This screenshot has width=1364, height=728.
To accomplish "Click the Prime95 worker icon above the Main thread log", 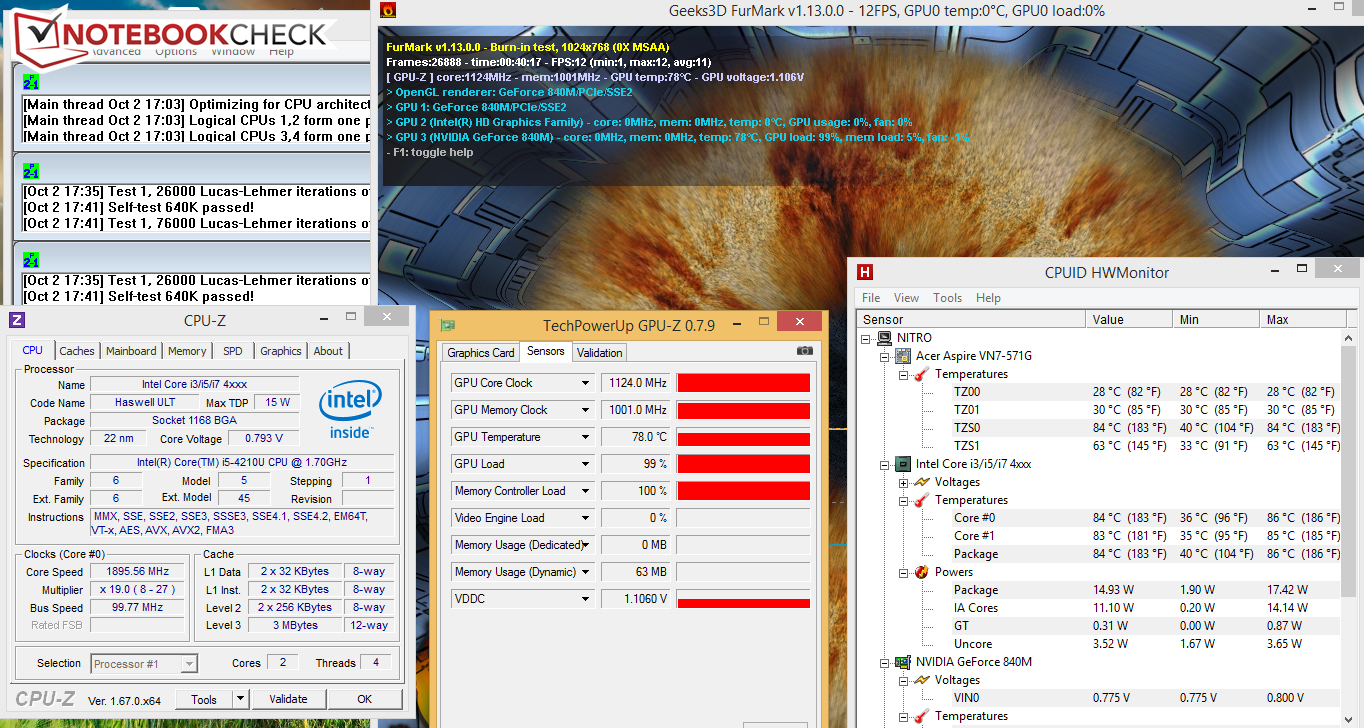I will point(31,82).
